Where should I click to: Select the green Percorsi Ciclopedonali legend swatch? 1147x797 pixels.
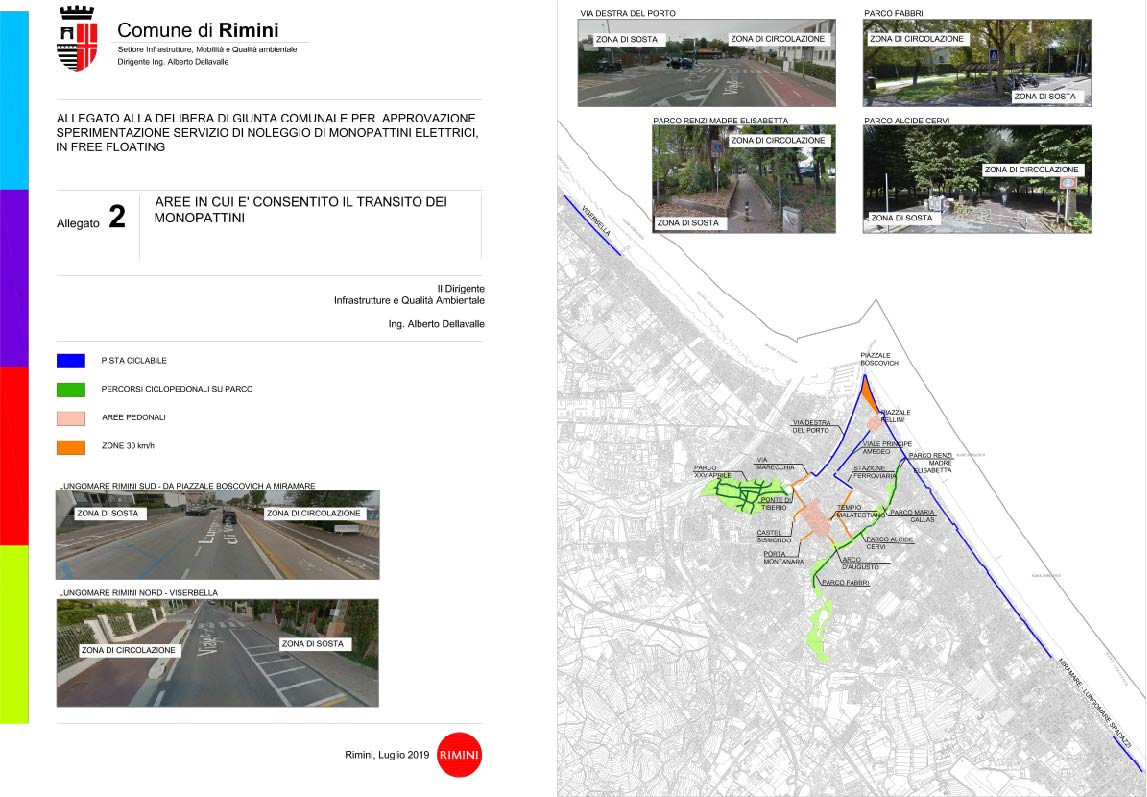click(71, 390)
